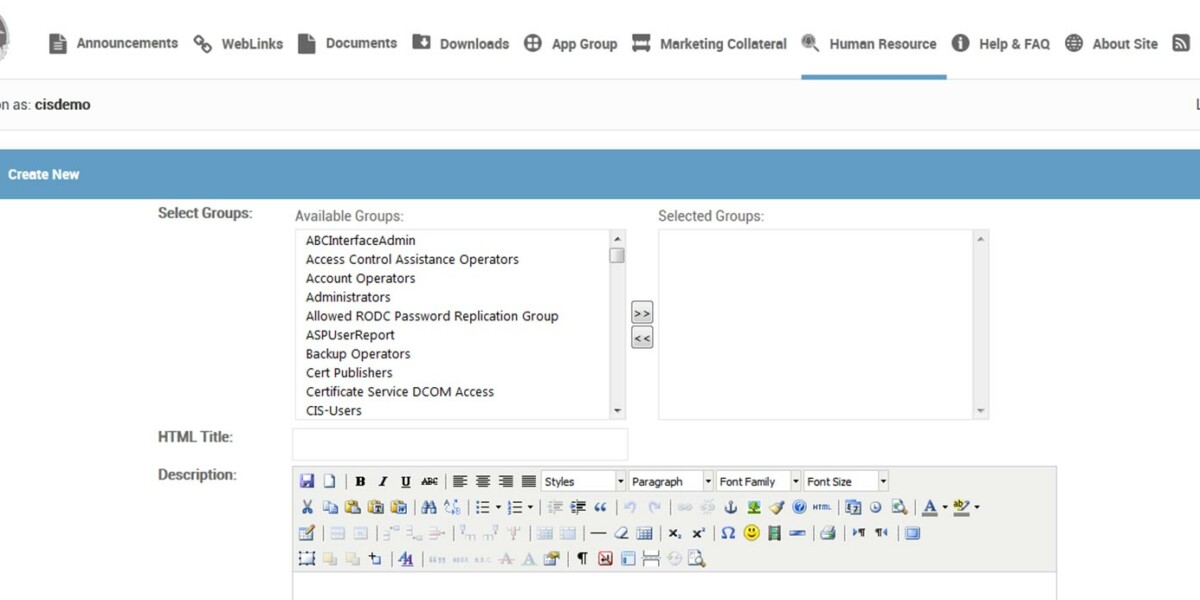Toggle fullscreen mode for the editor
The height and width of the screenshot is (600, 1200).
point(911,533)
